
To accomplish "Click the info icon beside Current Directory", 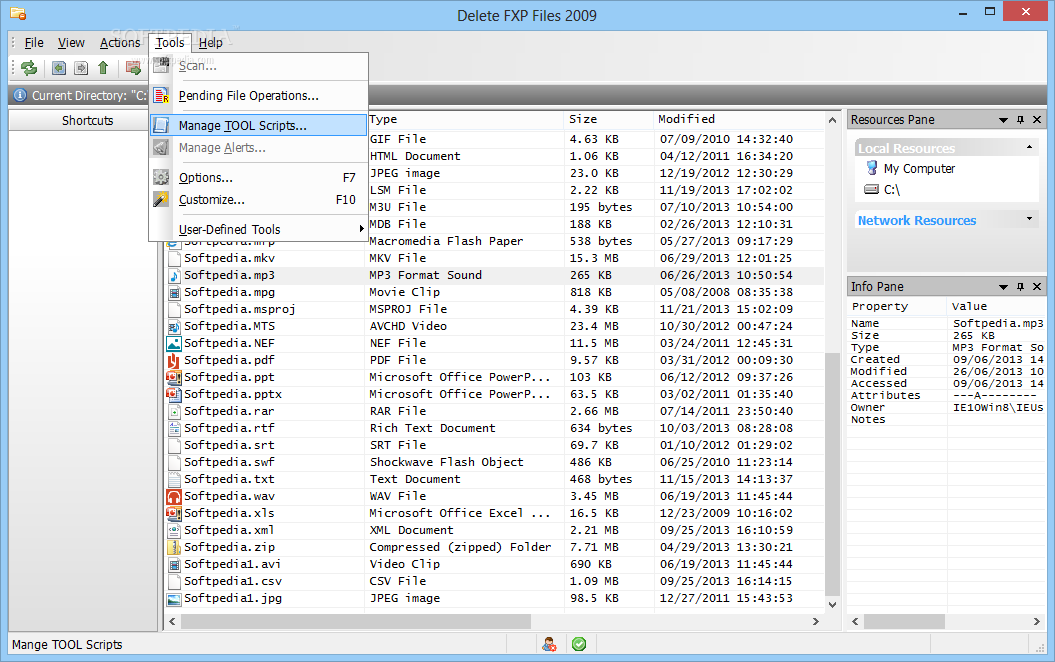I will pos(20,96).
